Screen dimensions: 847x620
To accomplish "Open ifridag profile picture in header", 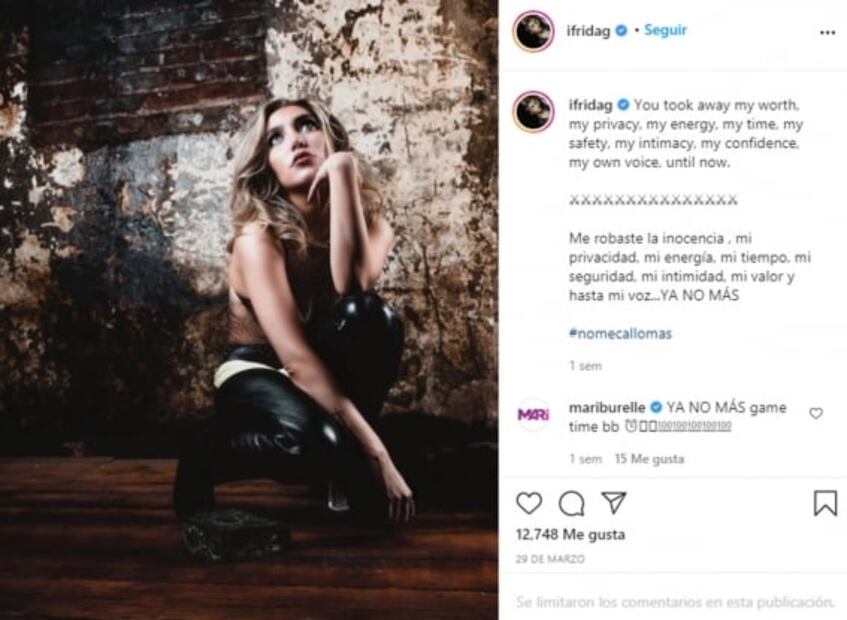I will click(533, 31).
